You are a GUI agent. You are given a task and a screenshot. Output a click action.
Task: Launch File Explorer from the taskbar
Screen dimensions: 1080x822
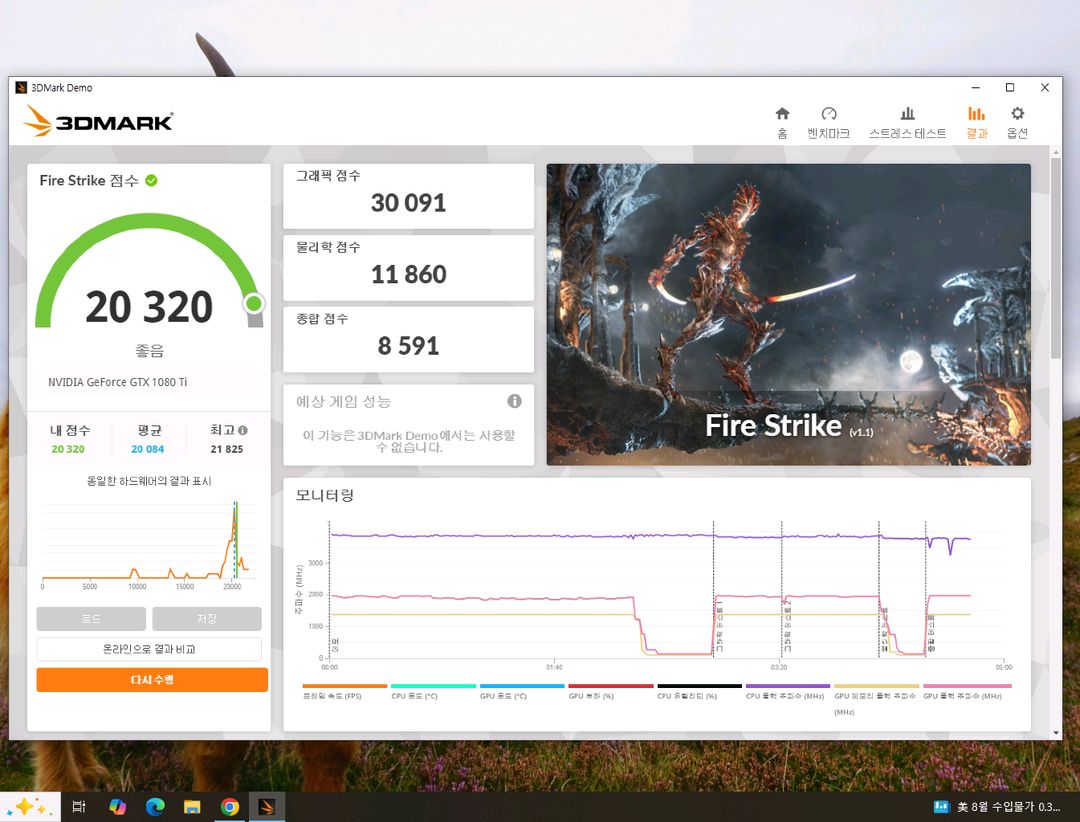[x=192, y=807]
